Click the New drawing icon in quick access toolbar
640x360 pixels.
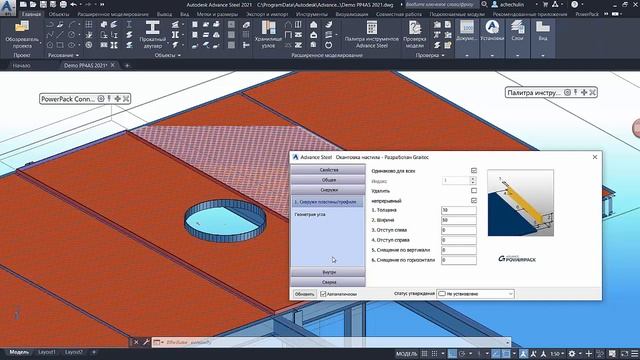tap(23, 4)
